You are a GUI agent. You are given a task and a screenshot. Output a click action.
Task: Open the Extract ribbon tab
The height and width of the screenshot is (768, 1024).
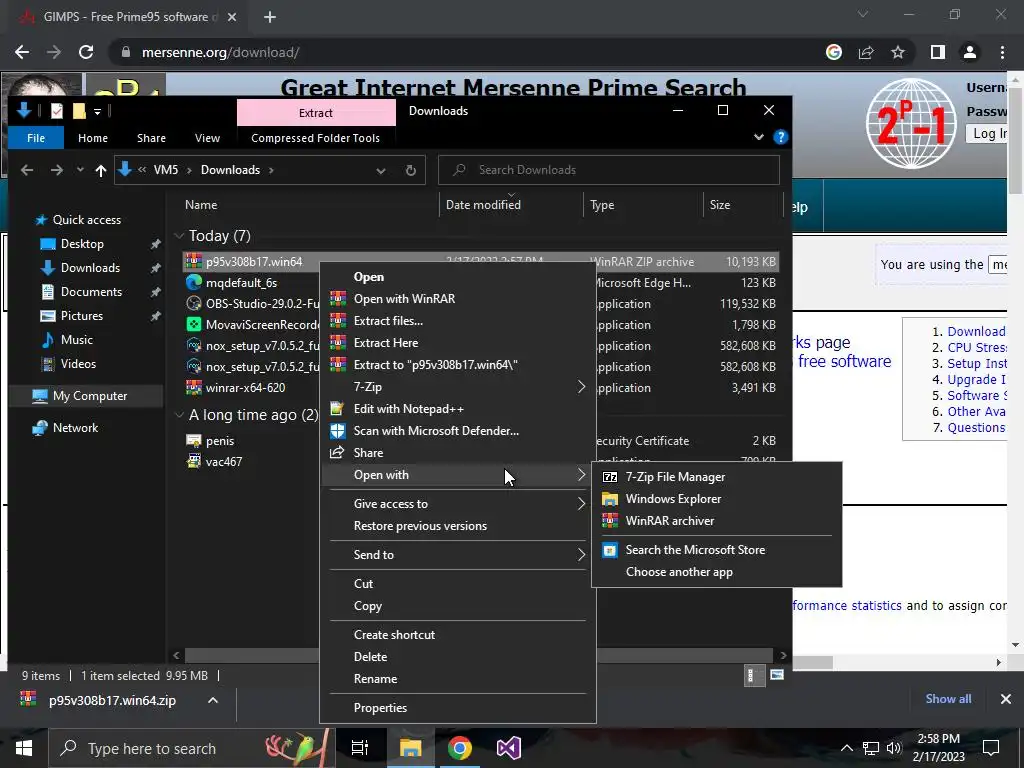click(316, 112)
